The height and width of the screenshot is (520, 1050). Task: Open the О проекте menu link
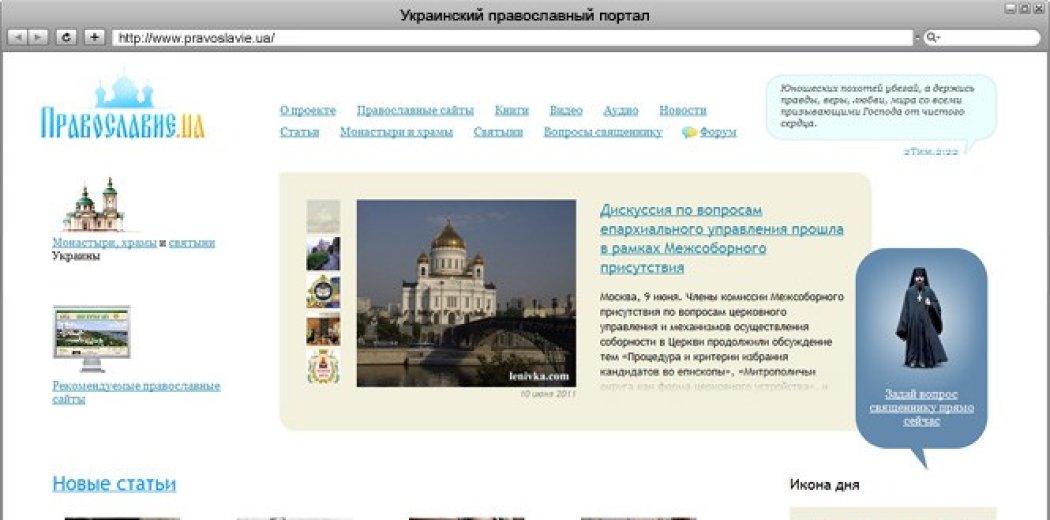pyautogui.click(x=307, y=110)
